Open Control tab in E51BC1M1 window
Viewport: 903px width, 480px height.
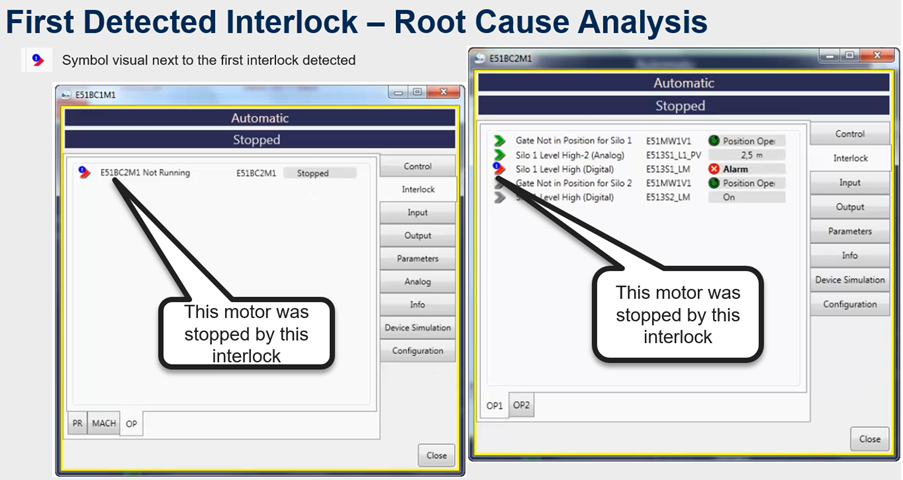[x=418, y=166]
